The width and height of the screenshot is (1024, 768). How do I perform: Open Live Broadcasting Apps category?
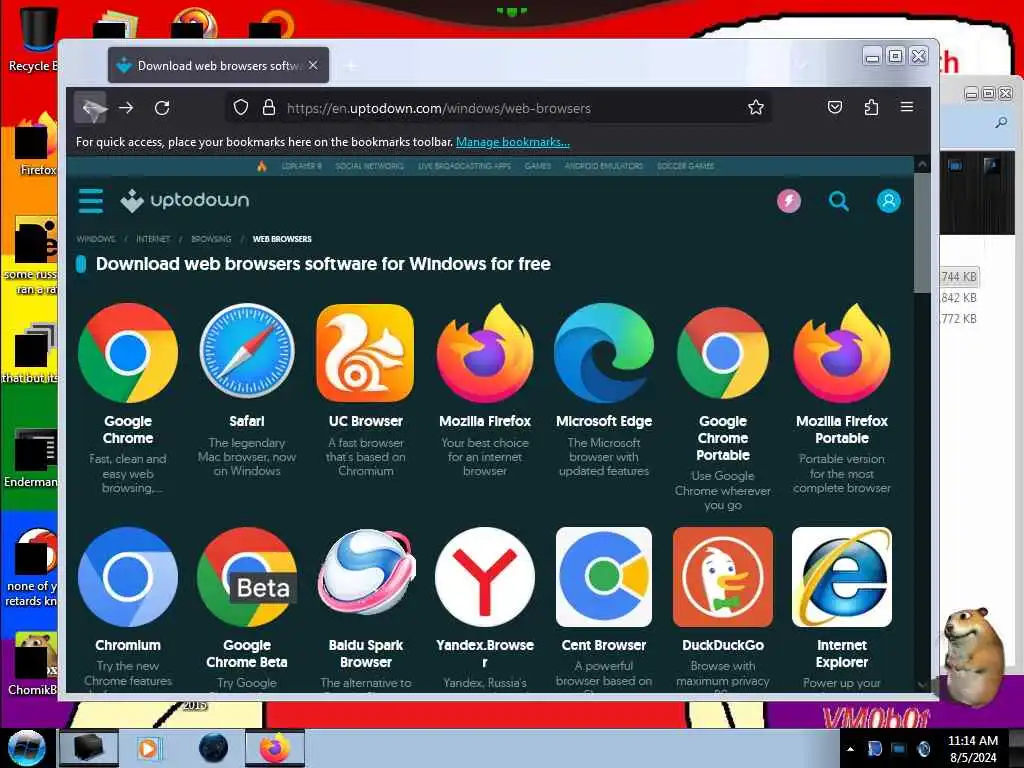[x=464, y=166]
